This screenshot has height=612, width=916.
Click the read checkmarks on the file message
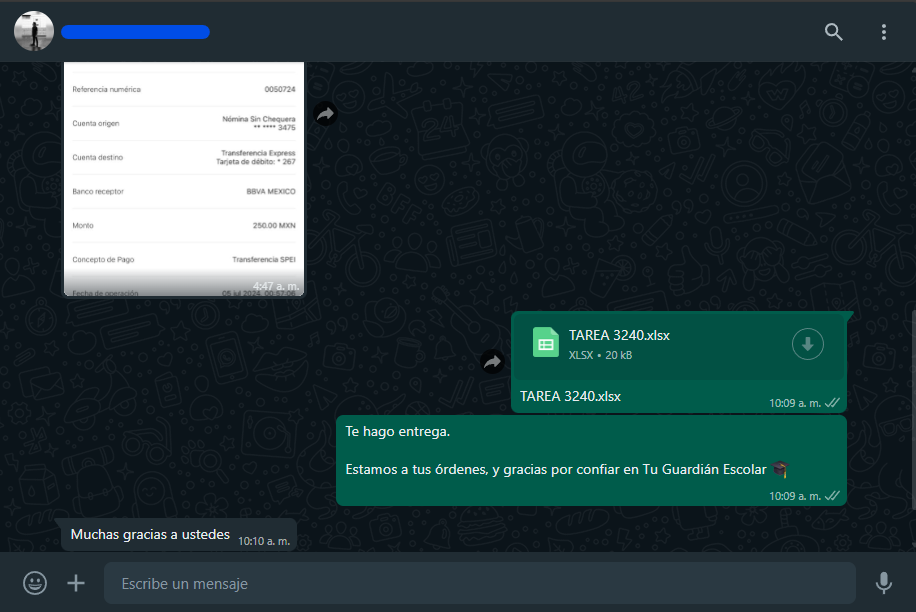coord(832,403)
